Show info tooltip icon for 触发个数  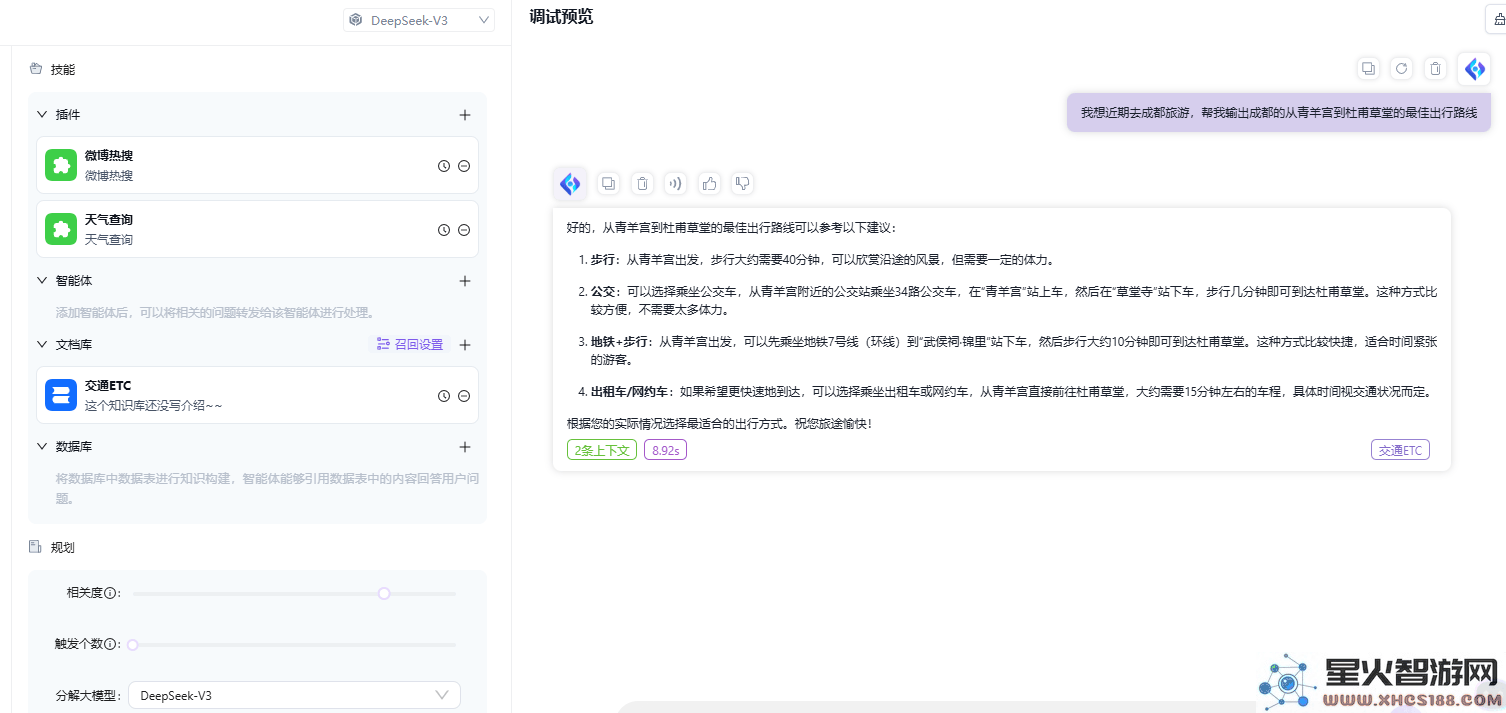pyautogui.click(x=110, y=645)
